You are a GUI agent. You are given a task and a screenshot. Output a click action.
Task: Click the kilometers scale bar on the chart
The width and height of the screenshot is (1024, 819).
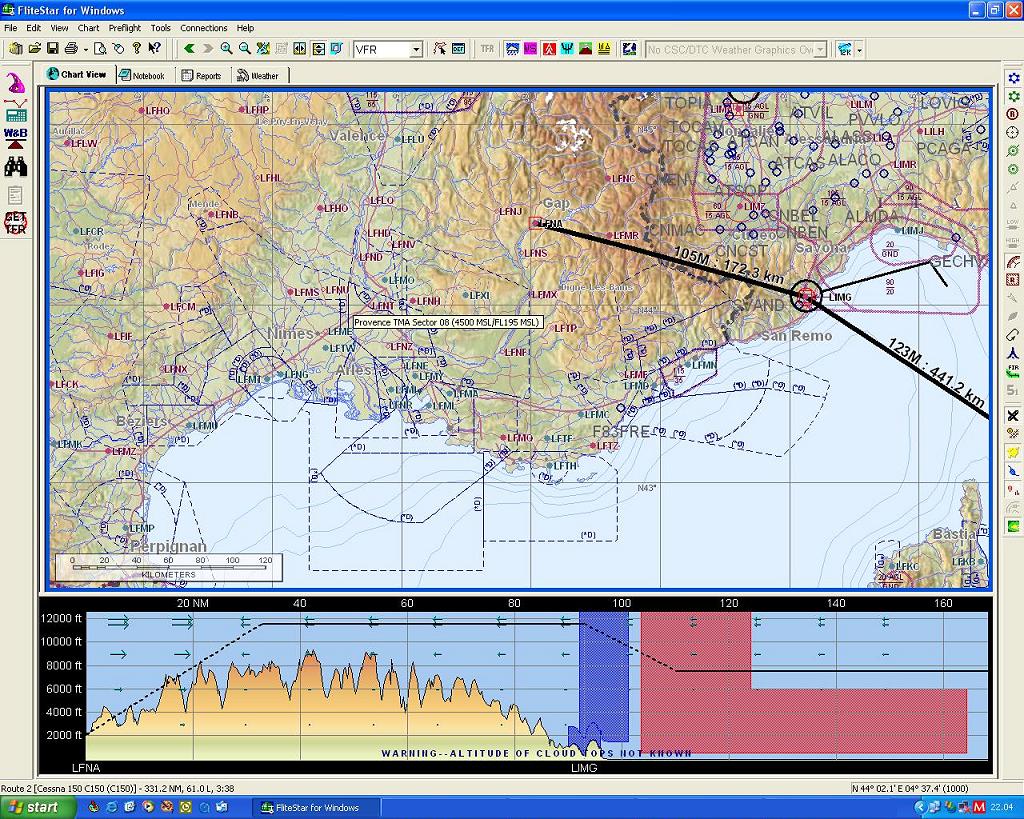[168, 567]
